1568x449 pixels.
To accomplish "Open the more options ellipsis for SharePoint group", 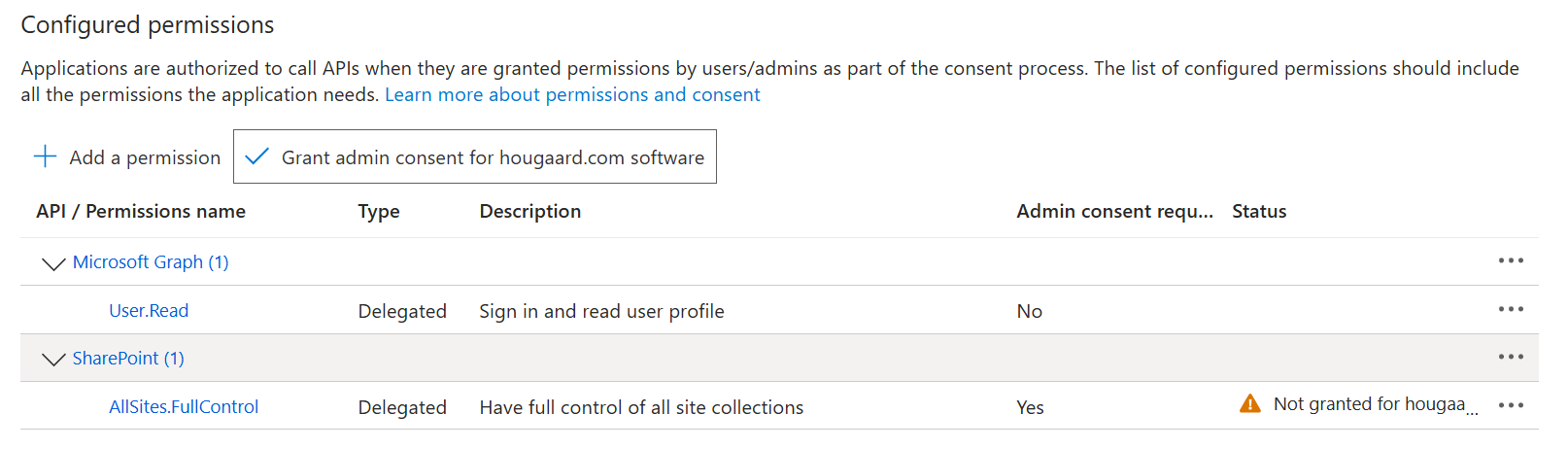I will 1511,357.
